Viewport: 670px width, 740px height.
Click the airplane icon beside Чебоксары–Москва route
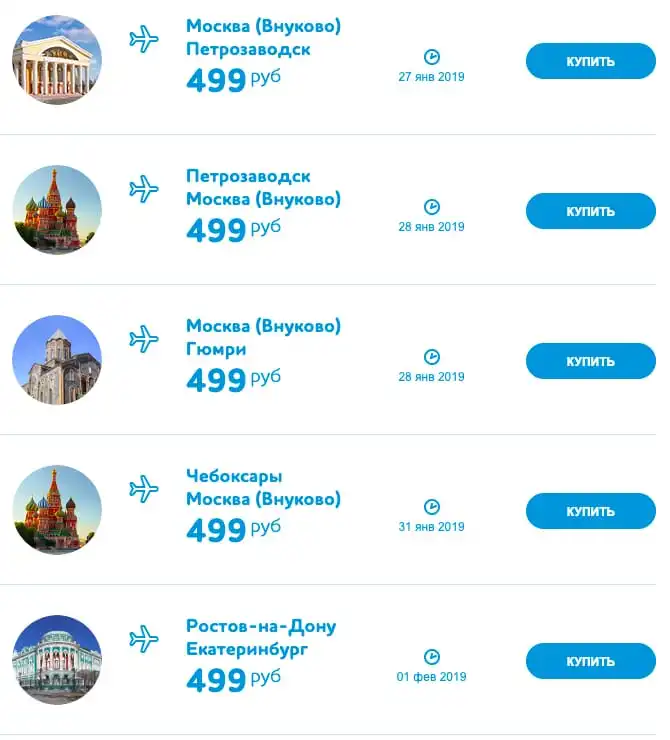(x=144, y=489)
